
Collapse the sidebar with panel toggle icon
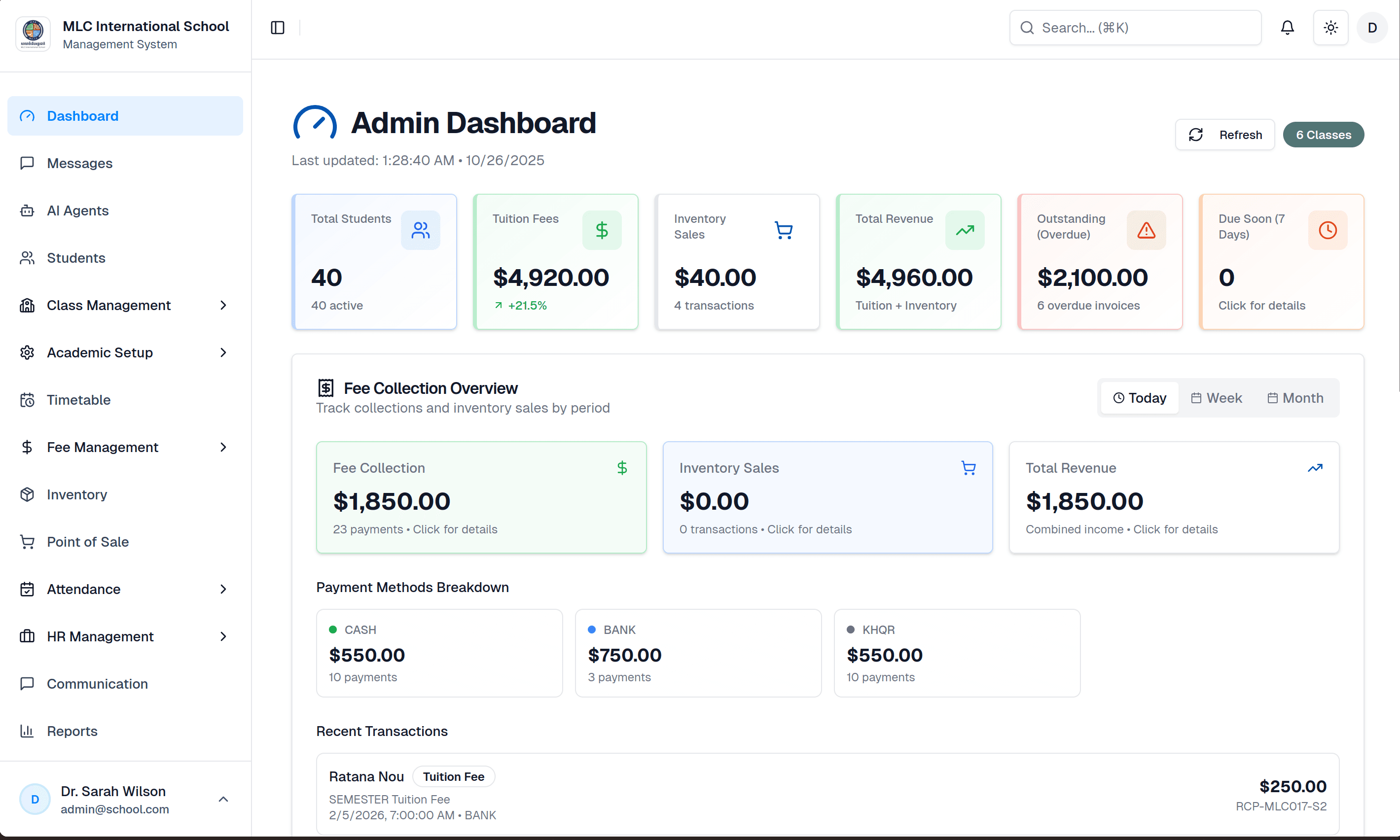pos(278,27)
